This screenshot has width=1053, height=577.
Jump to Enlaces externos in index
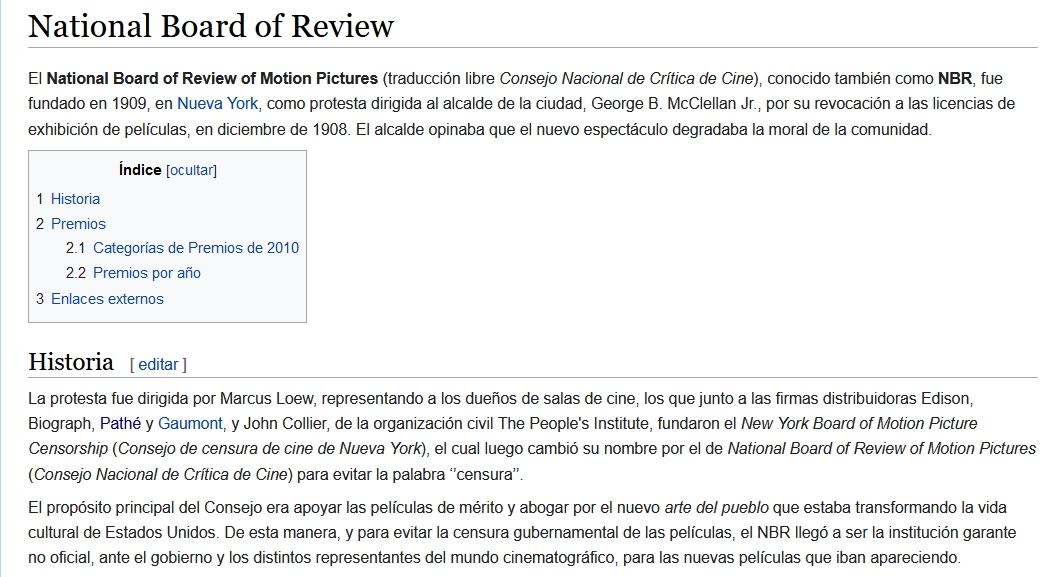pyautogui.click(x=107, y=299)
